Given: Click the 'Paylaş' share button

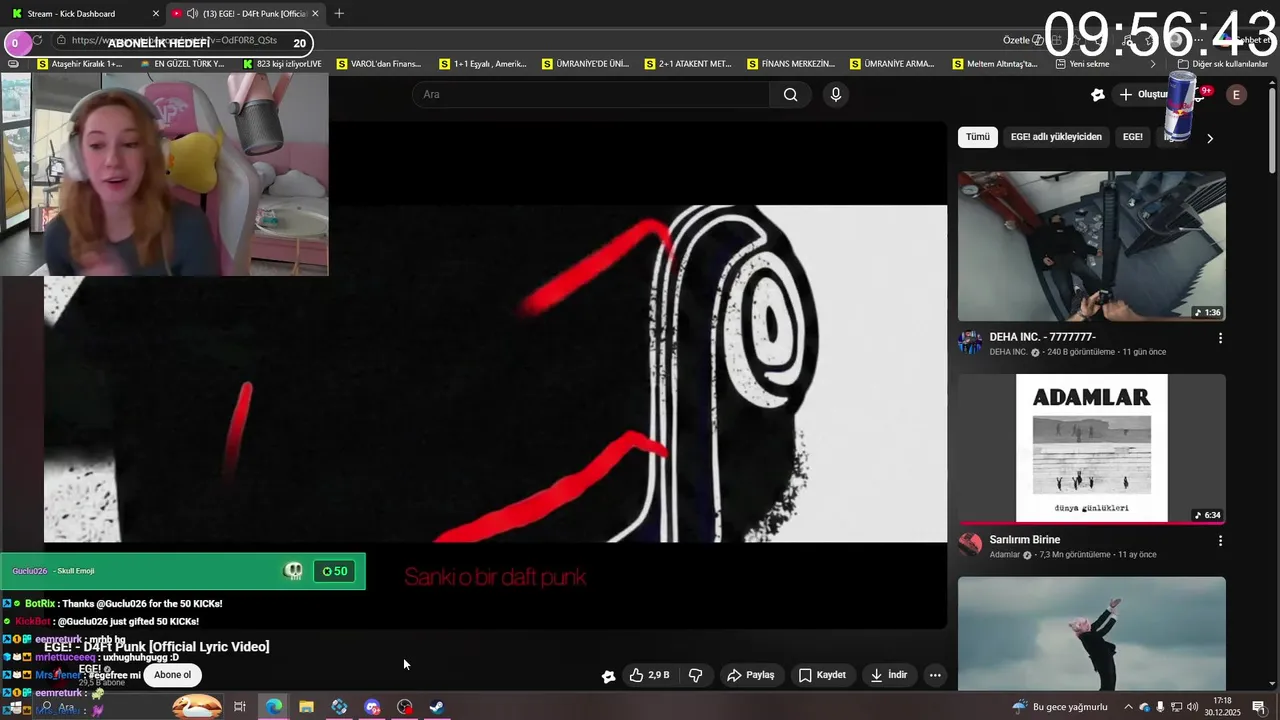Looking at the screenshot, I should 751,675.
